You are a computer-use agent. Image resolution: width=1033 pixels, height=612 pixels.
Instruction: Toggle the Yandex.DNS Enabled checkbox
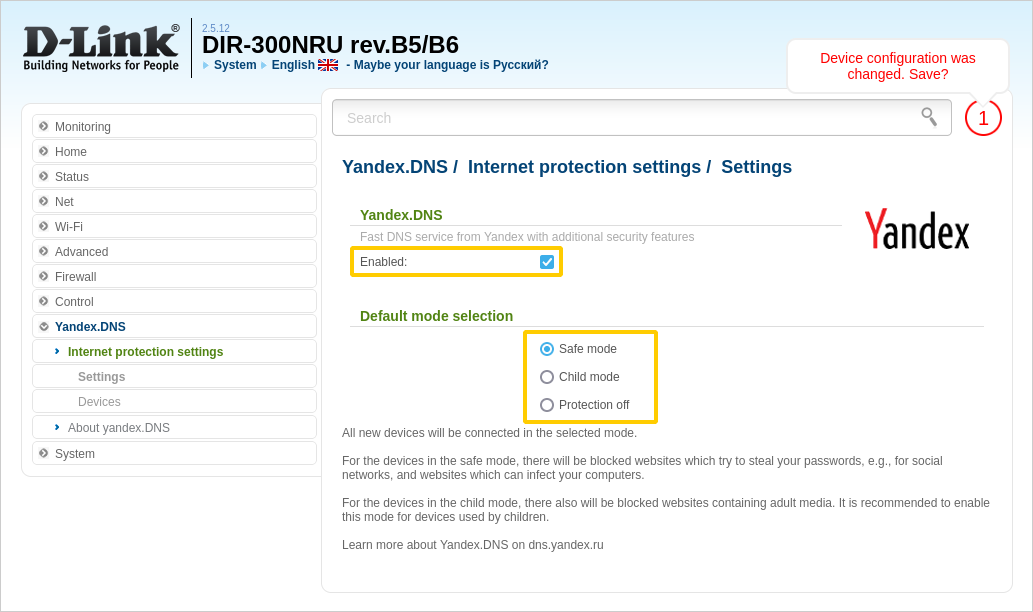pyautogui.click(x=547, y=262)
